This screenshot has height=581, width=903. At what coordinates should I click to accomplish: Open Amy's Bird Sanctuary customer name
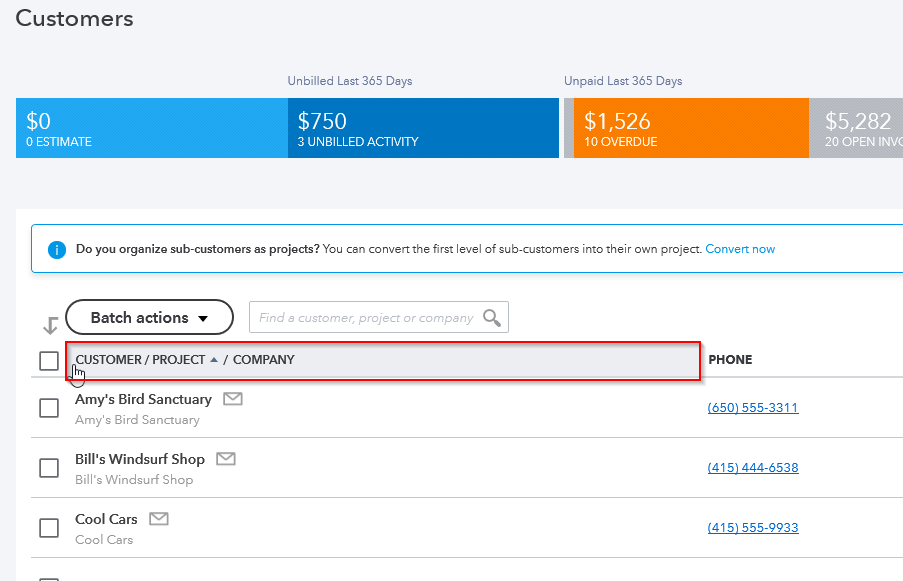[143, 399]
